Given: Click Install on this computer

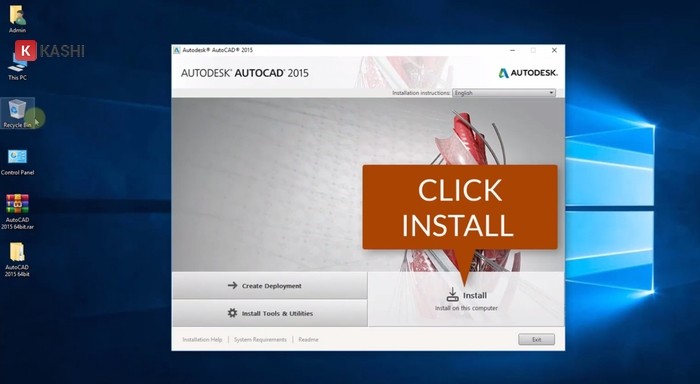Looking at the screenshot, I should click(x=466, y=299).
